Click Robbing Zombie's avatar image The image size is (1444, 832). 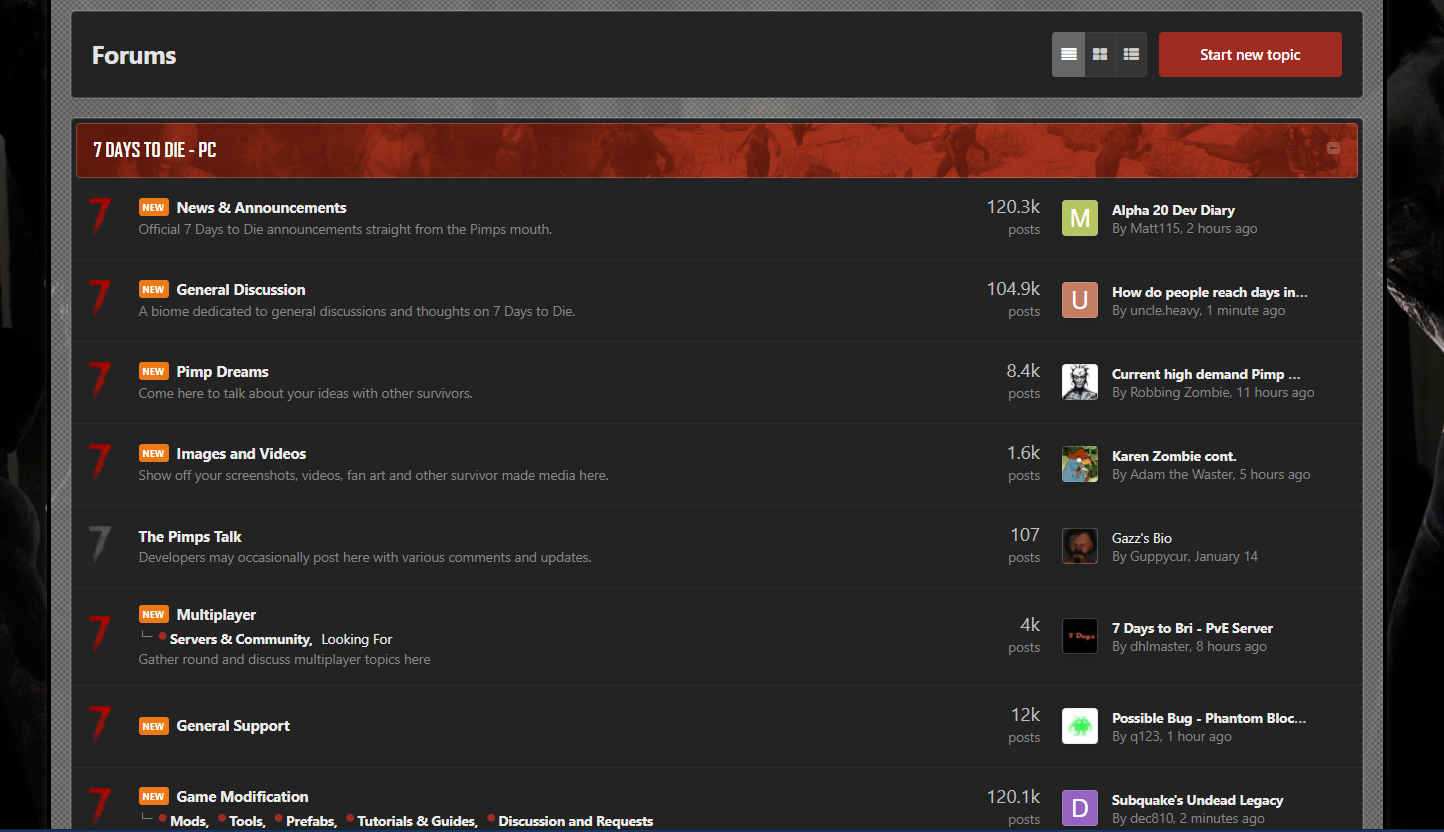tap(1080, 382)
